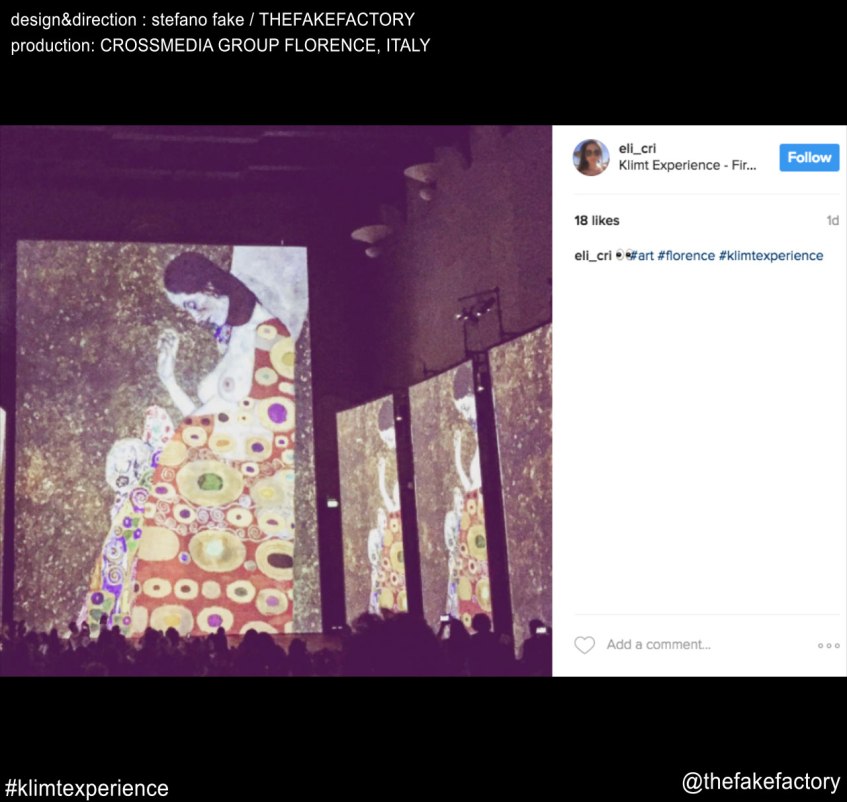847x802 pixels.
Task: Click the CROSSMEDIA GROUP production credit line
Action: tap(220, 45)
